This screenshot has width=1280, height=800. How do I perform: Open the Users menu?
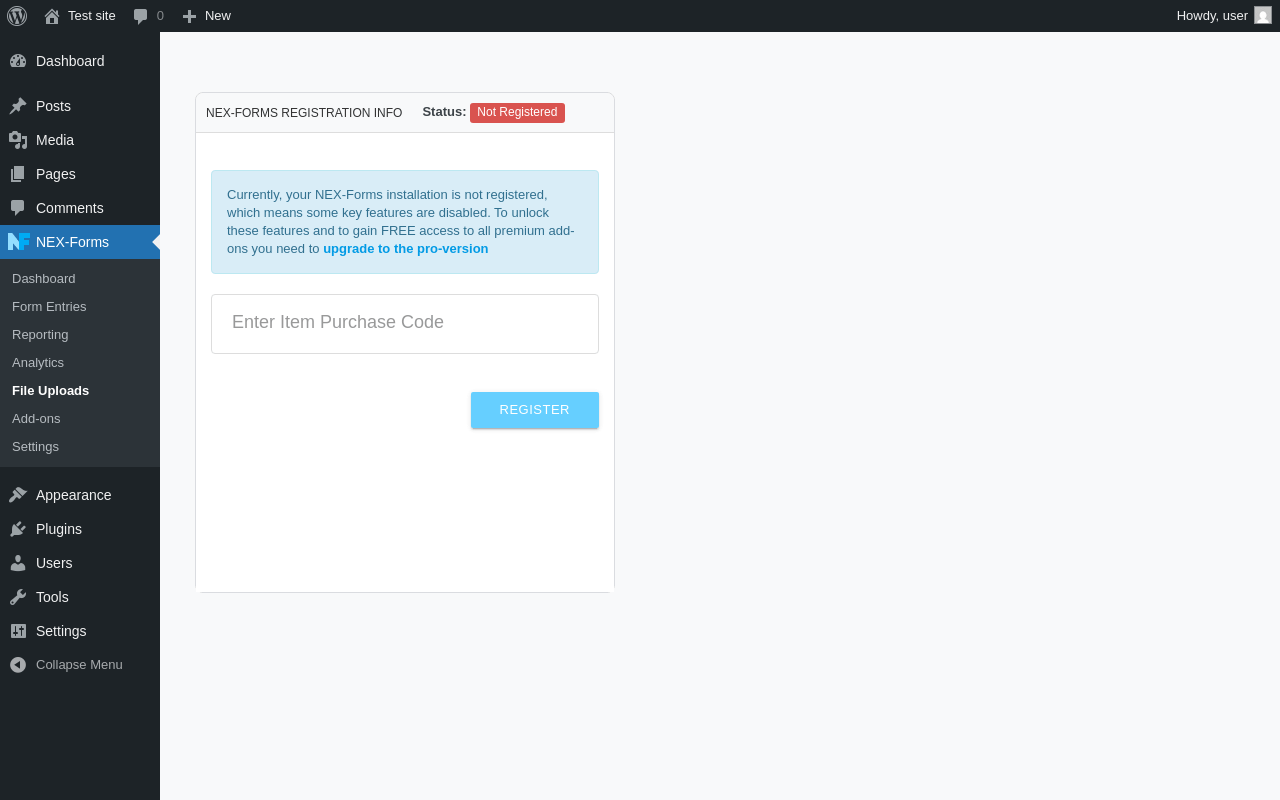point(80,563)
